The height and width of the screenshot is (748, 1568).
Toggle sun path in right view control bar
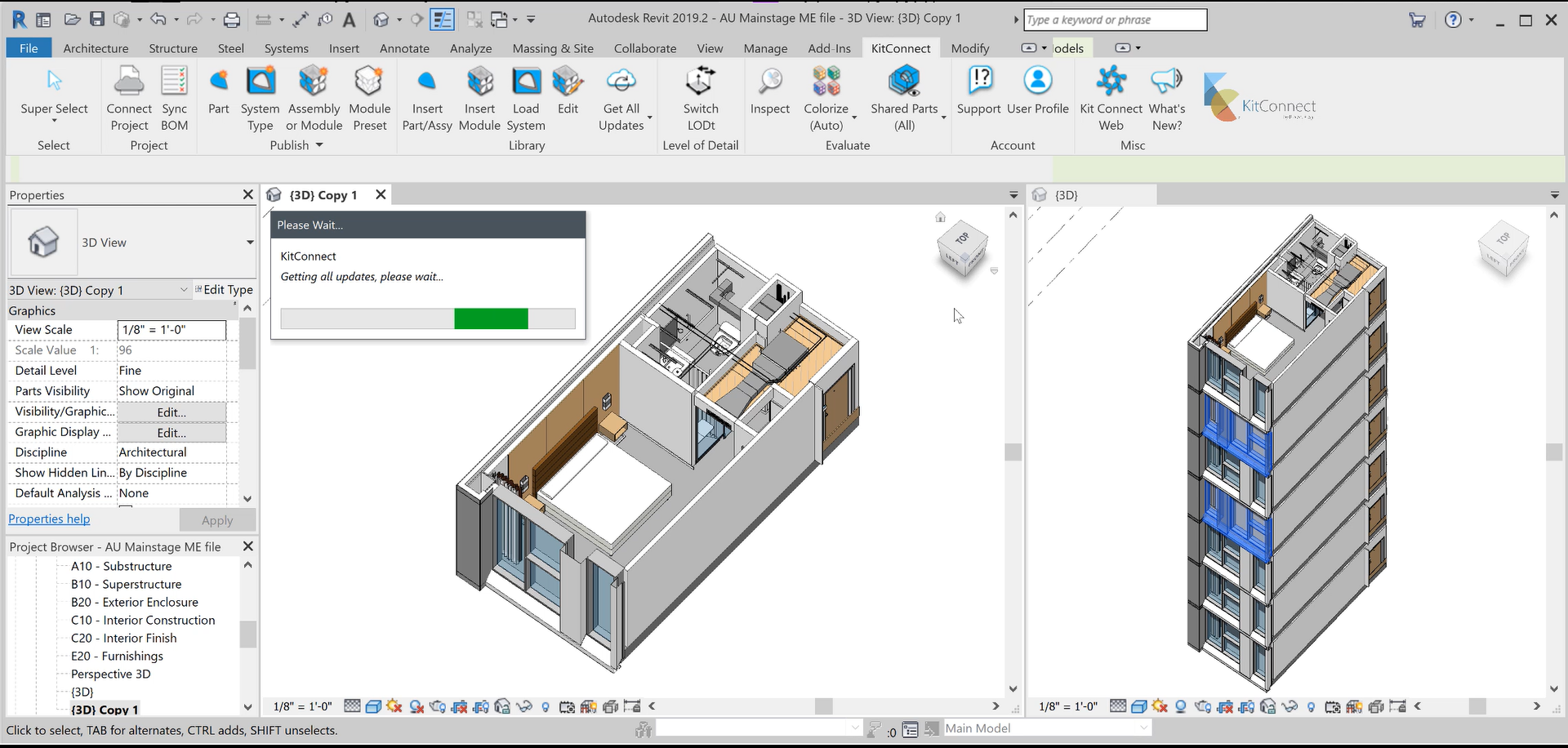tap(1160, 706)
